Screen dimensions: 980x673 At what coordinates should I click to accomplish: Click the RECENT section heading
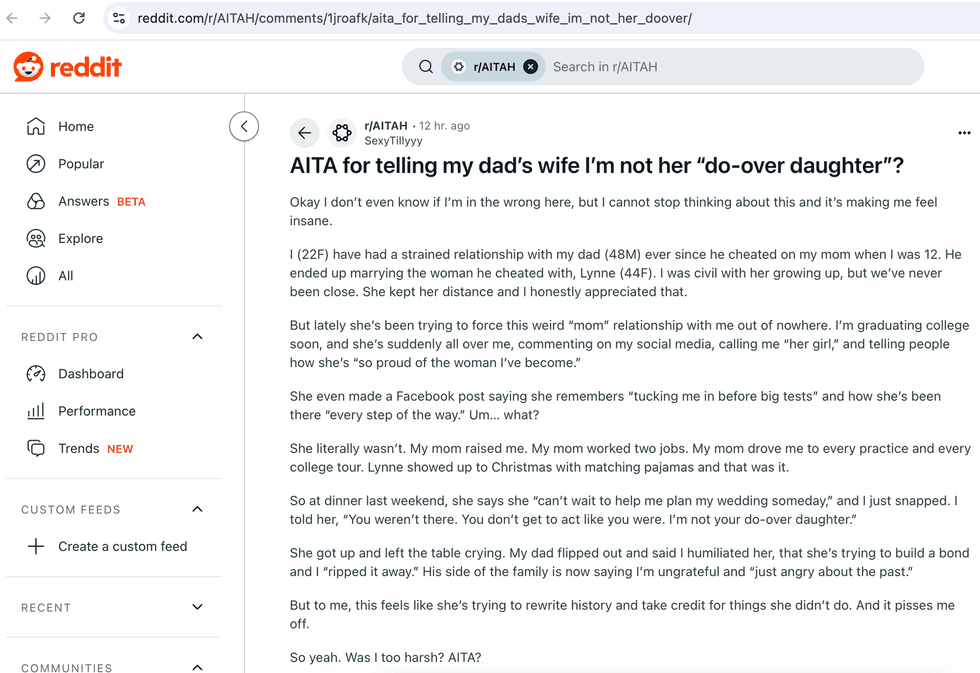46,607
